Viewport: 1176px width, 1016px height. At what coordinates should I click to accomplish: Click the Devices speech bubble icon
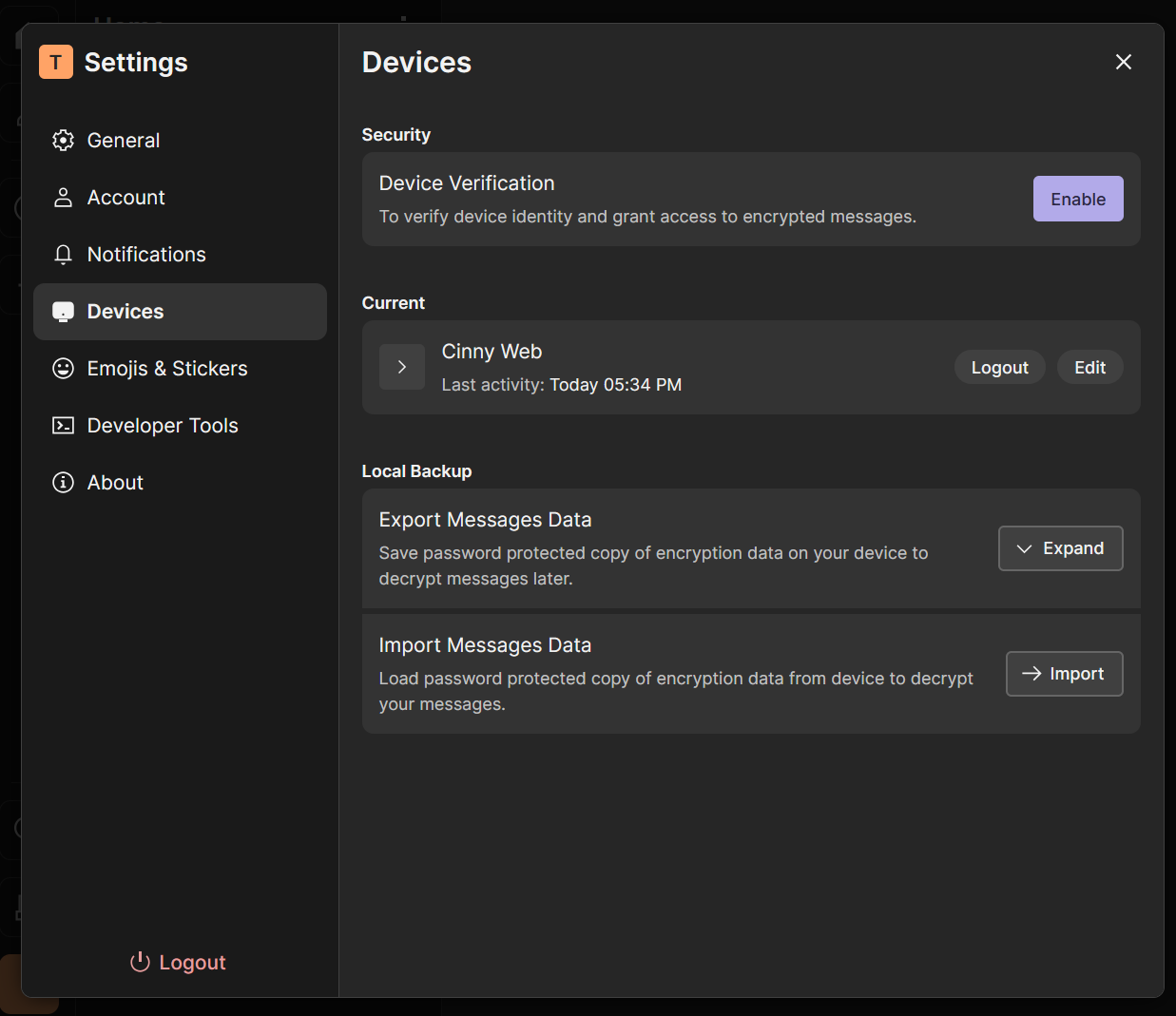(x=63, y=311)
